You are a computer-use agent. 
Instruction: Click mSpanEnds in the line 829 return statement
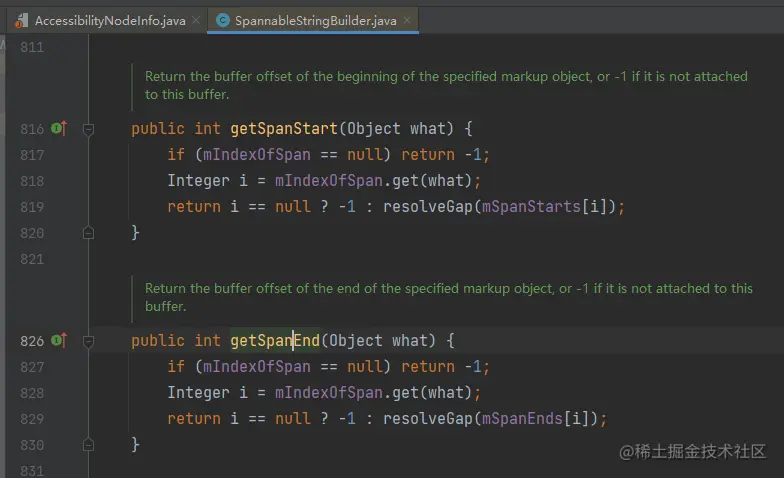click(522, 418)
